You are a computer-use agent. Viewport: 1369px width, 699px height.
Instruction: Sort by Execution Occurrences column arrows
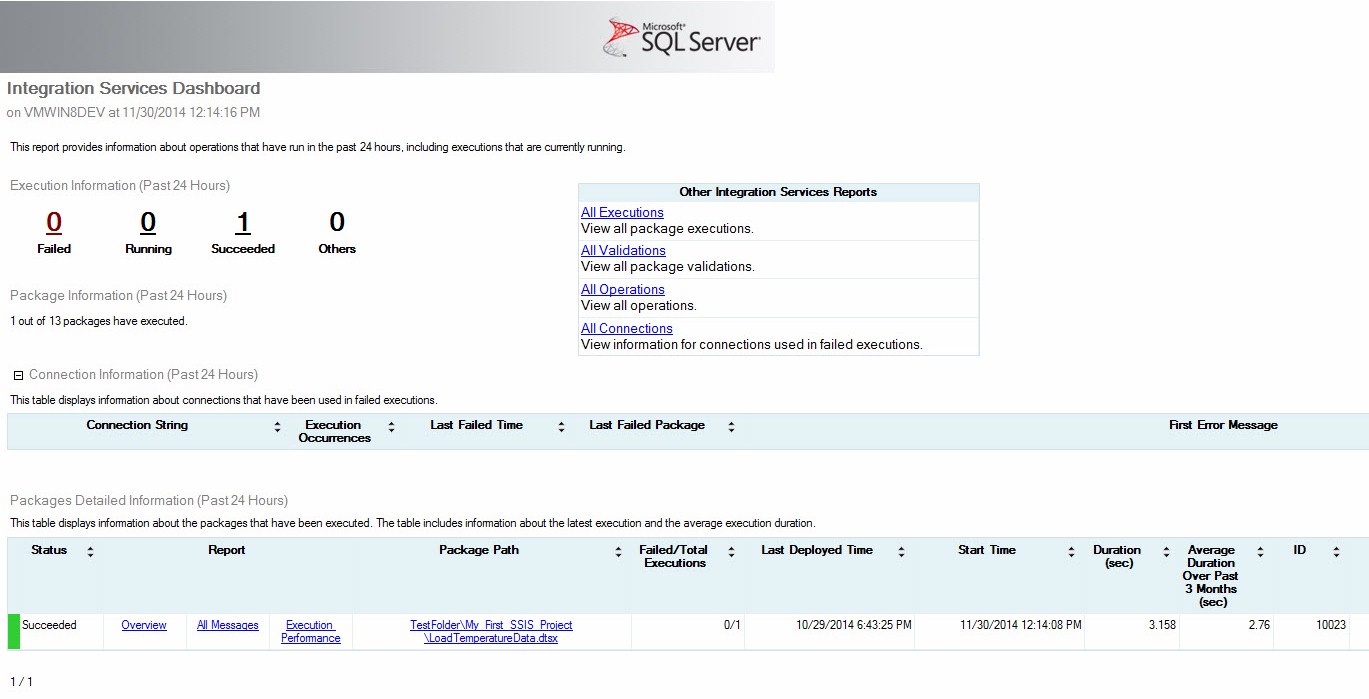point(391,427)
